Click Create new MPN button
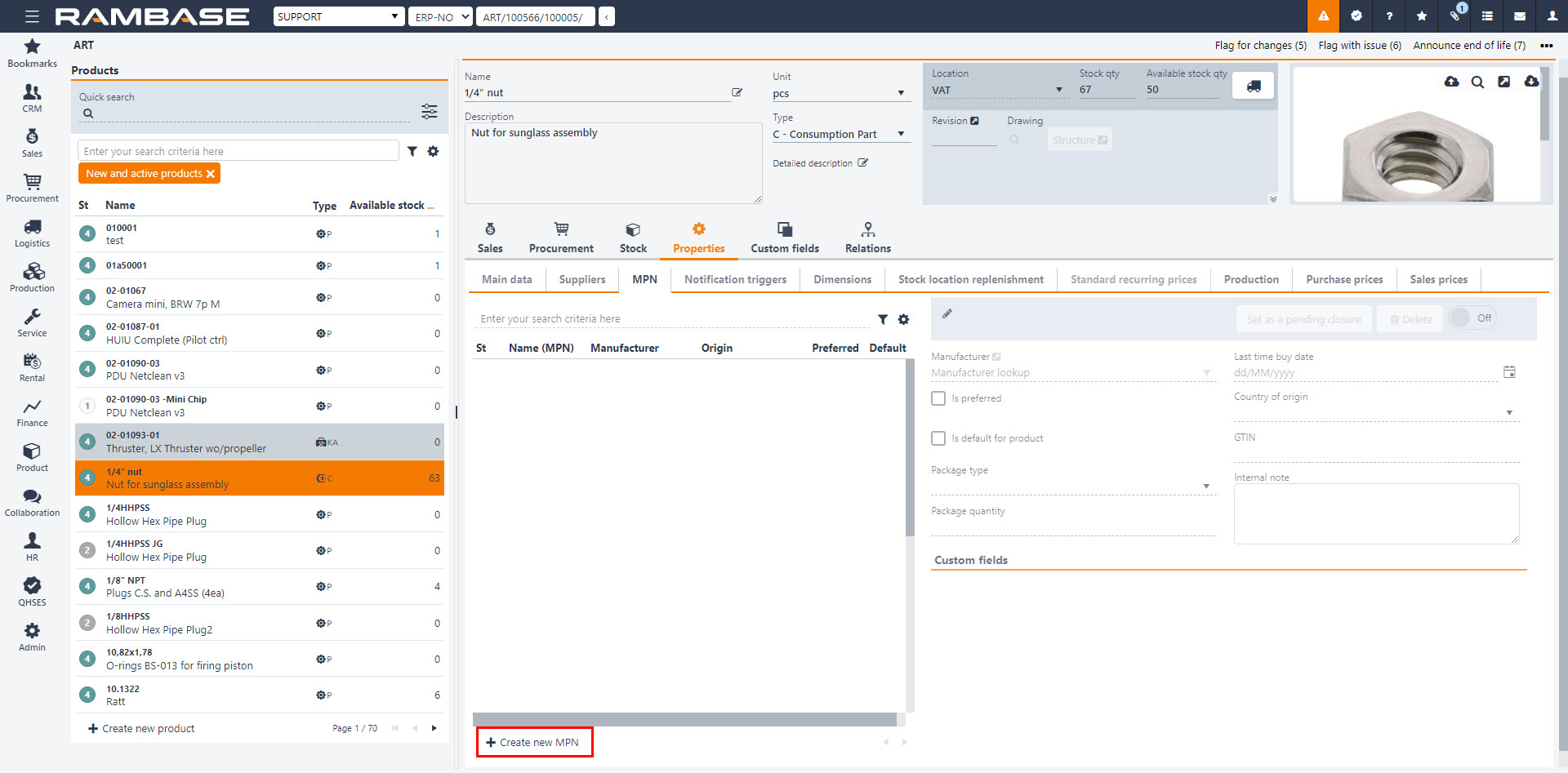The image size is (1568, 773). tap(534, 742)
